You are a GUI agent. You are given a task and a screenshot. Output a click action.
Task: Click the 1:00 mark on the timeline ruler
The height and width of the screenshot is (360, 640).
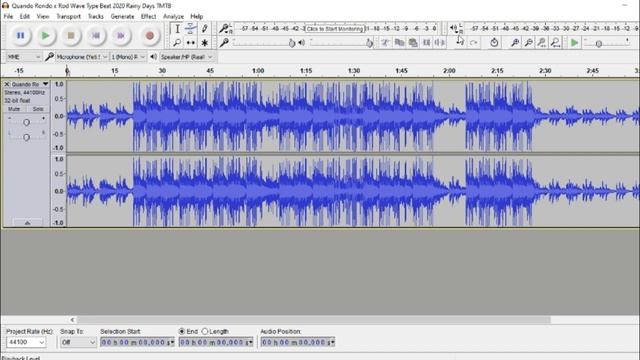pyautogui.click(x=258, y=71)
